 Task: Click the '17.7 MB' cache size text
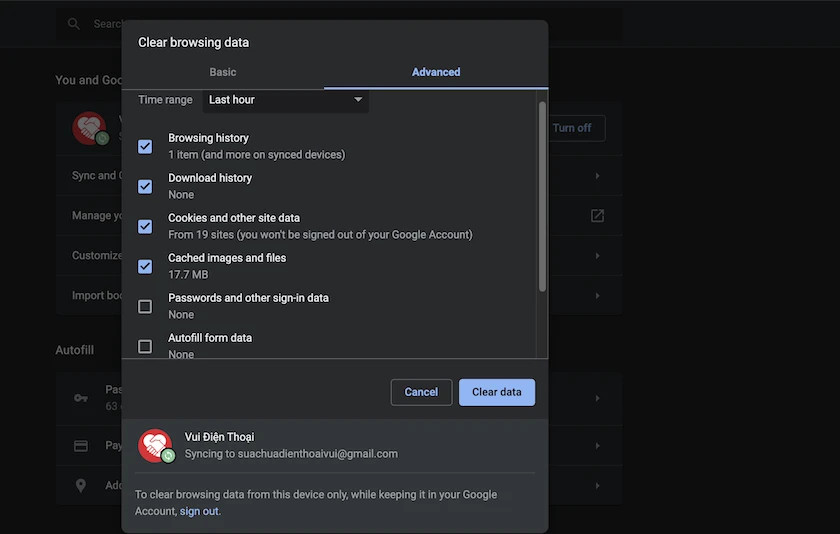click(x=188, y=275)
